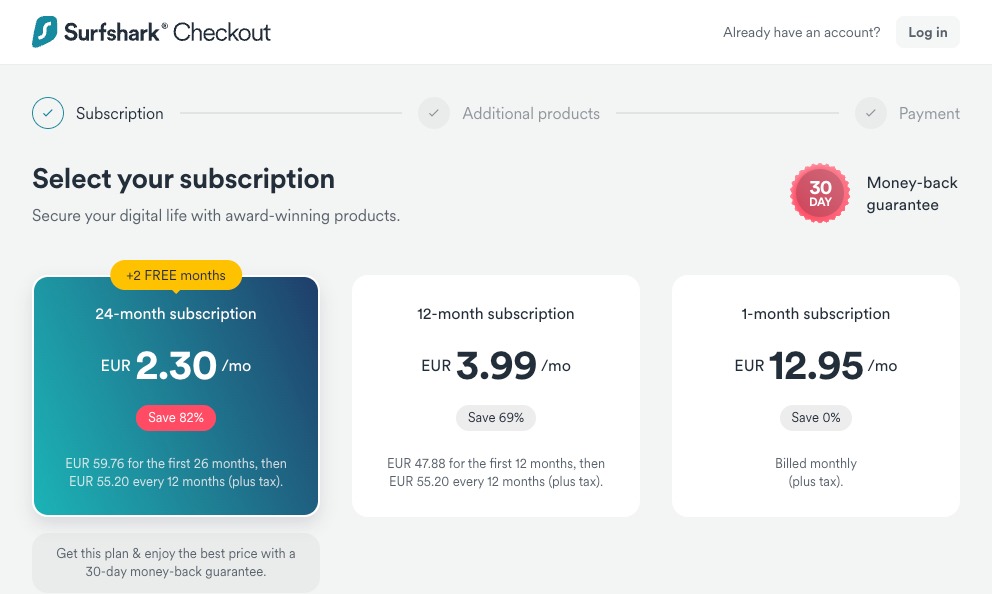Click the Payment step checkmark icon

(871, 113)
